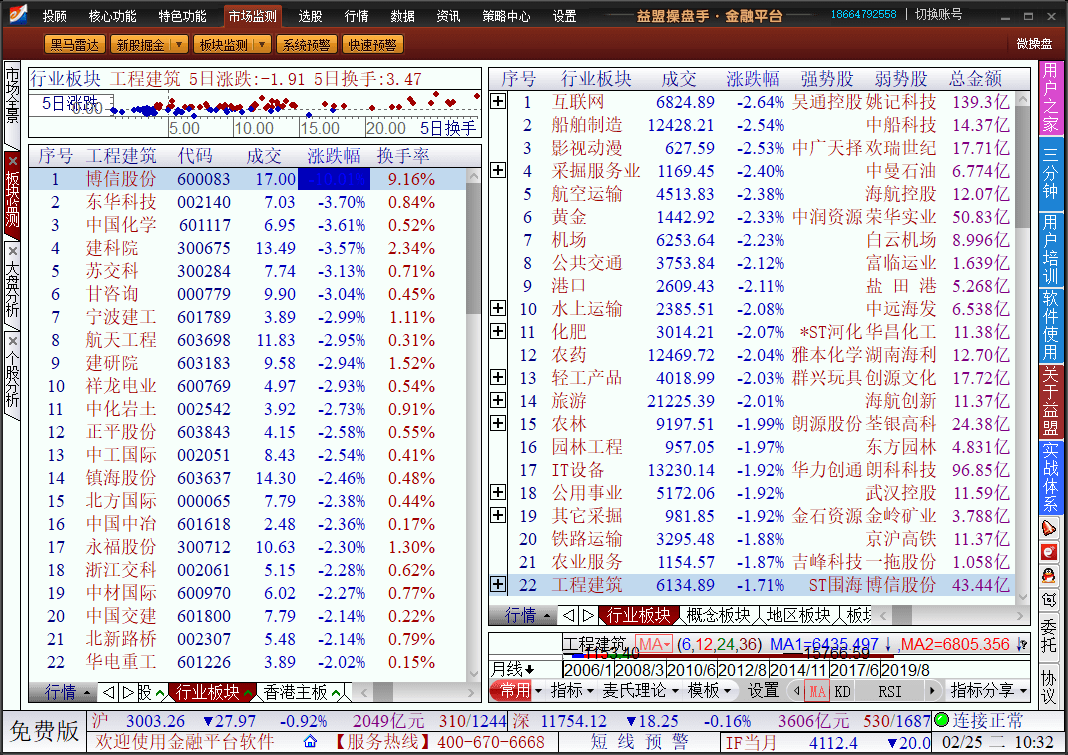Expand the 工程建筑 industry row
This screenshot has width=1068, height=755.
(498, 584)
